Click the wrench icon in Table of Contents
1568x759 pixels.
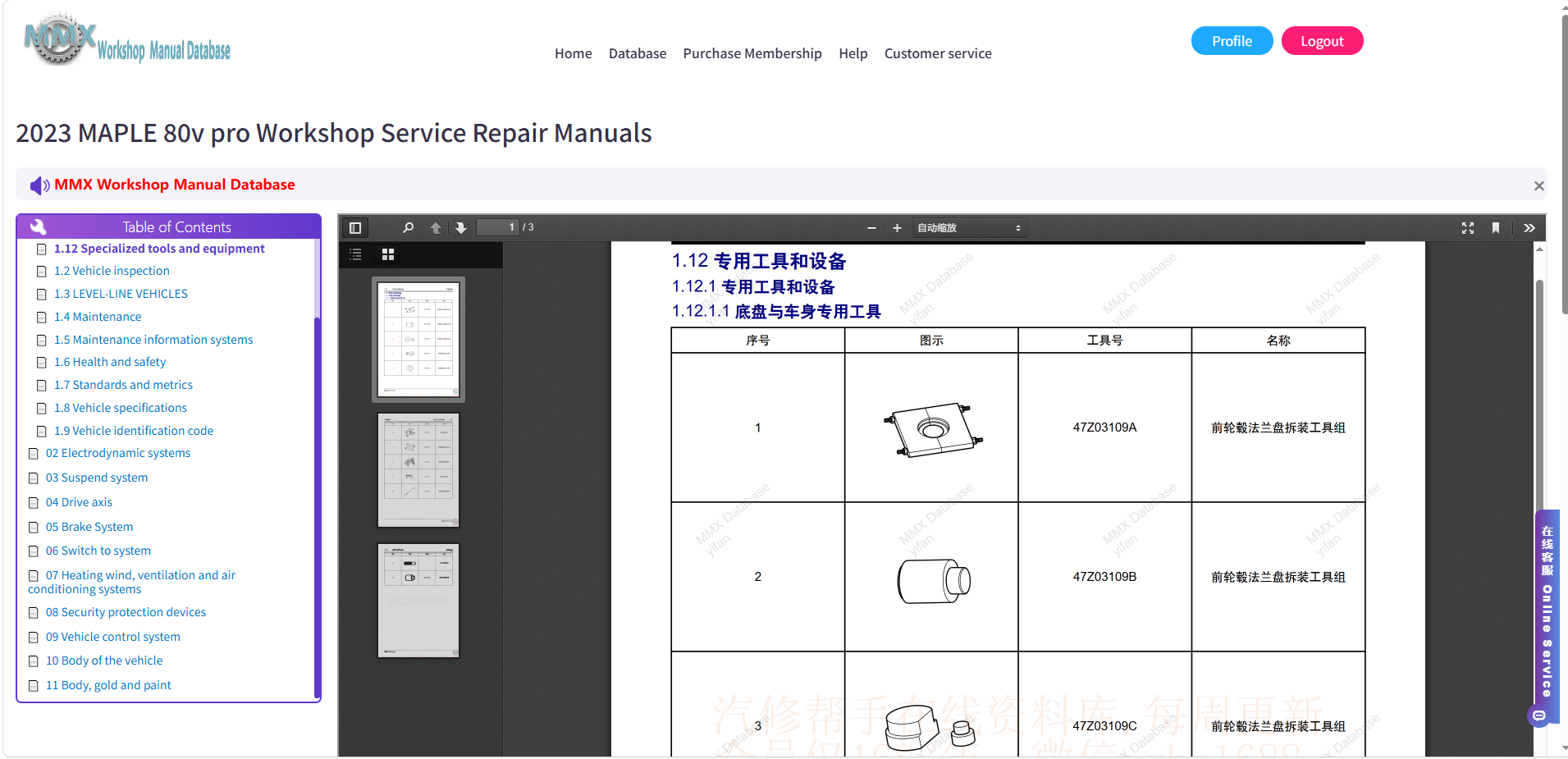[39, 226]
